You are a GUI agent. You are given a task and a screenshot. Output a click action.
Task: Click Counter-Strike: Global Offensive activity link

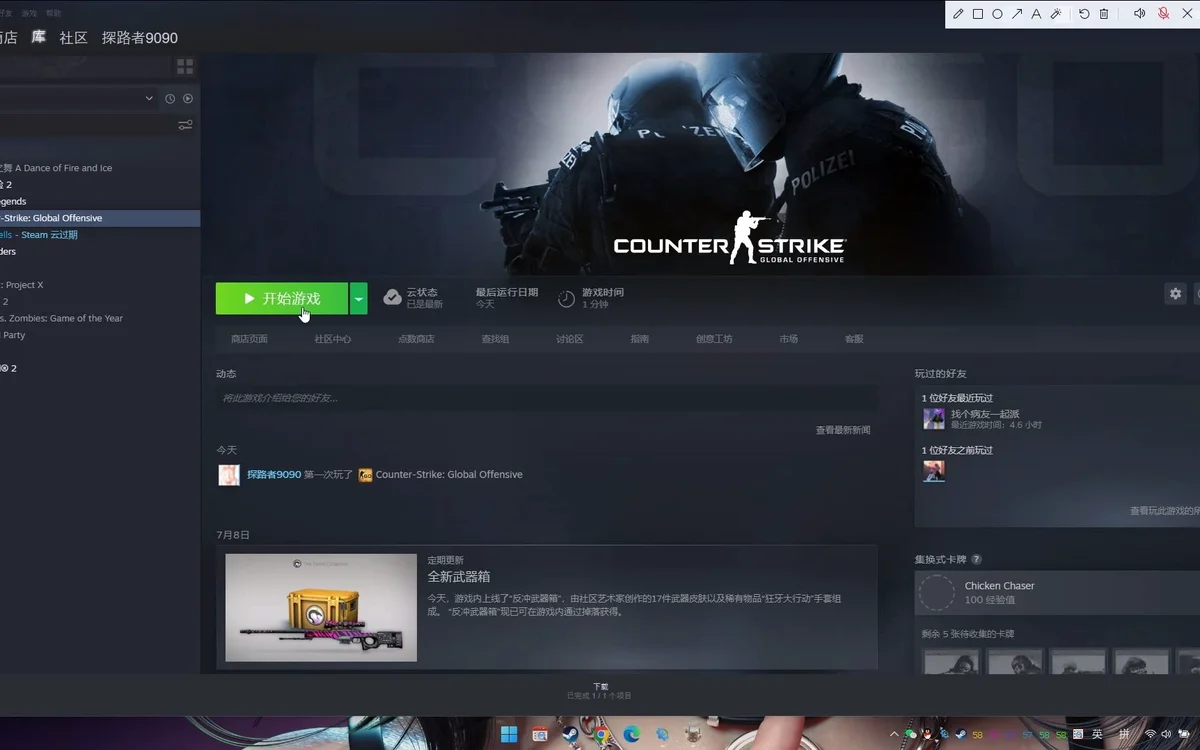pos(449,474)
